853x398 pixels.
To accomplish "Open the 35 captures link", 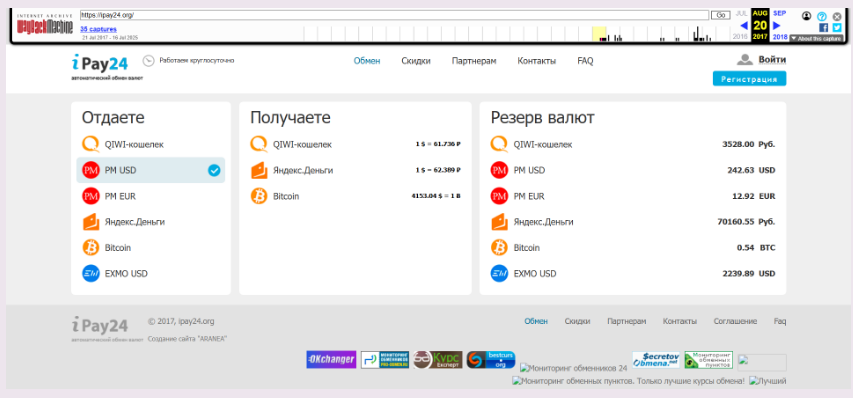I will (x=98, y=29).
